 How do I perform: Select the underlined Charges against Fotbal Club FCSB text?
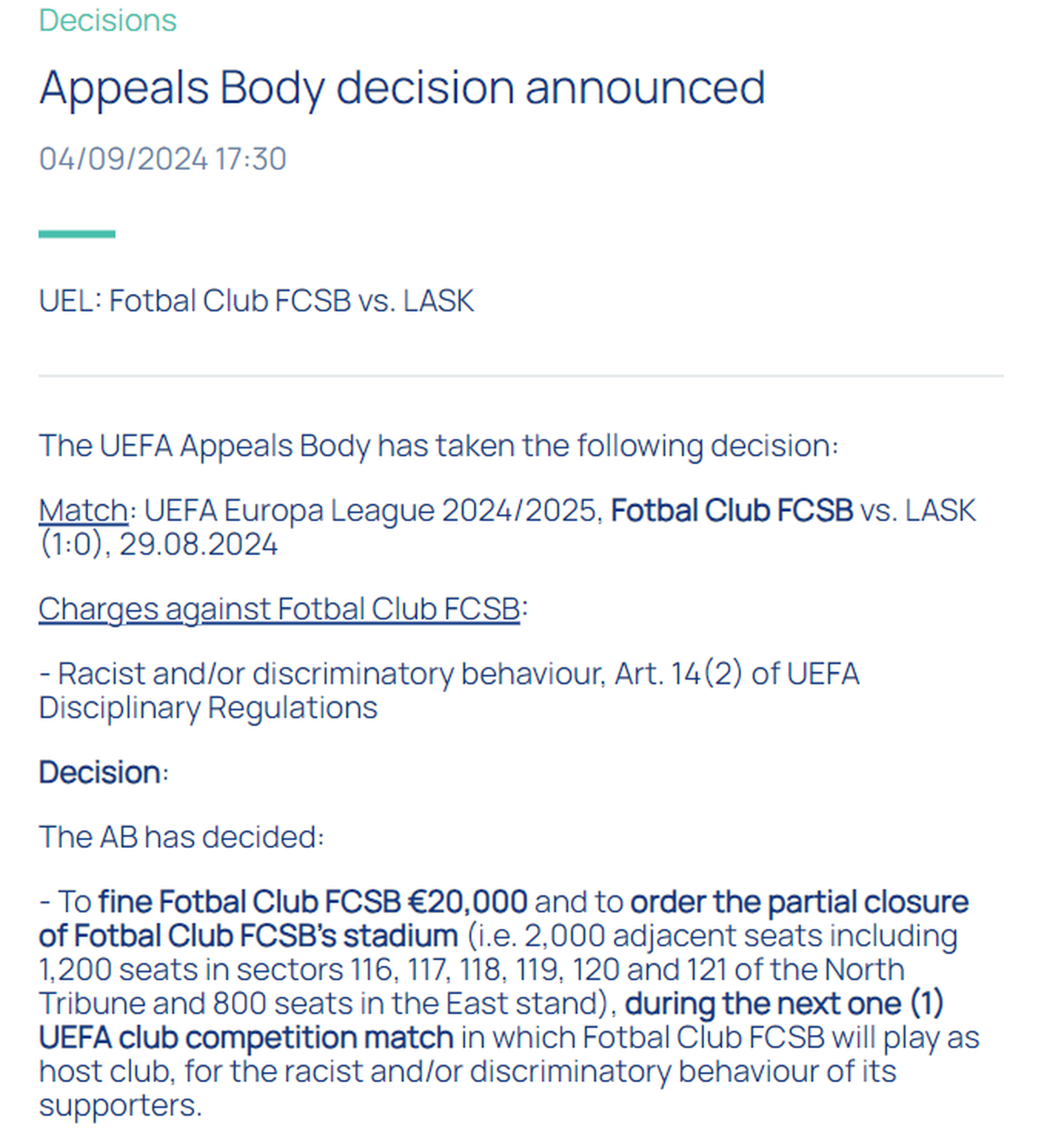(x=279, y=609)
